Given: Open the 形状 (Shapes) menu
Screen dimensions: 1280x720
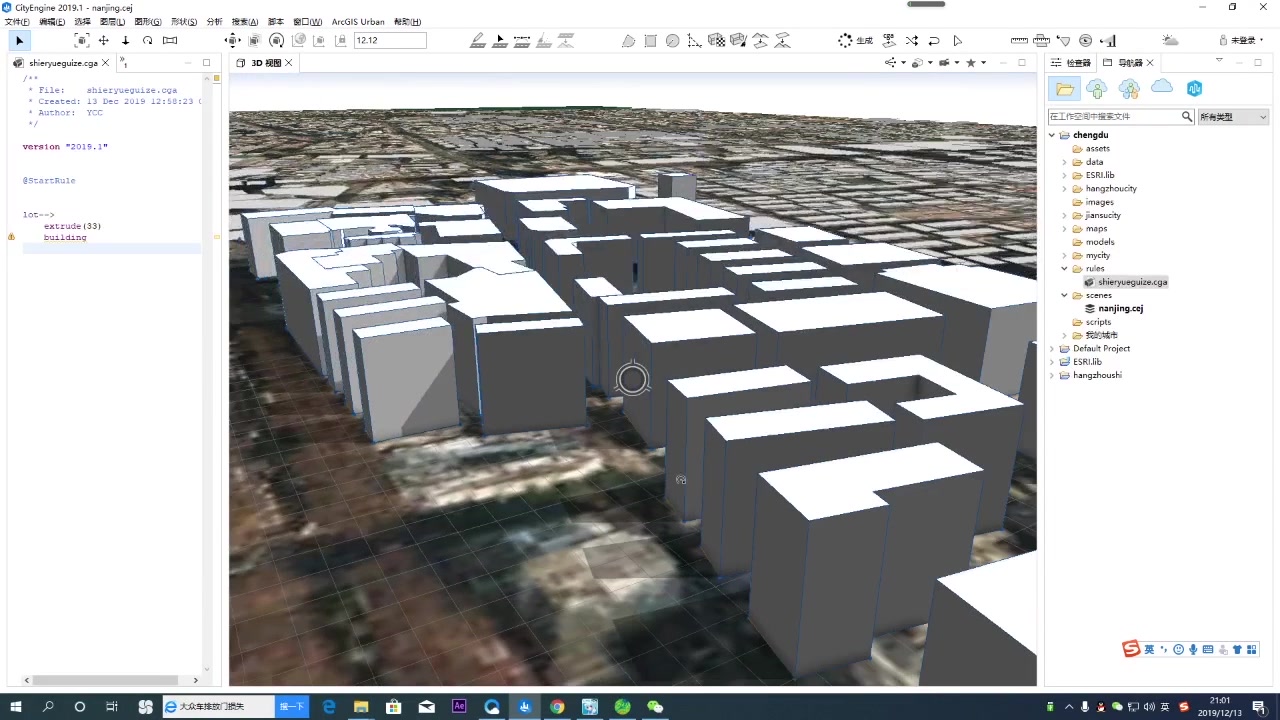Looking at the screenshot, I should (183, 22).
